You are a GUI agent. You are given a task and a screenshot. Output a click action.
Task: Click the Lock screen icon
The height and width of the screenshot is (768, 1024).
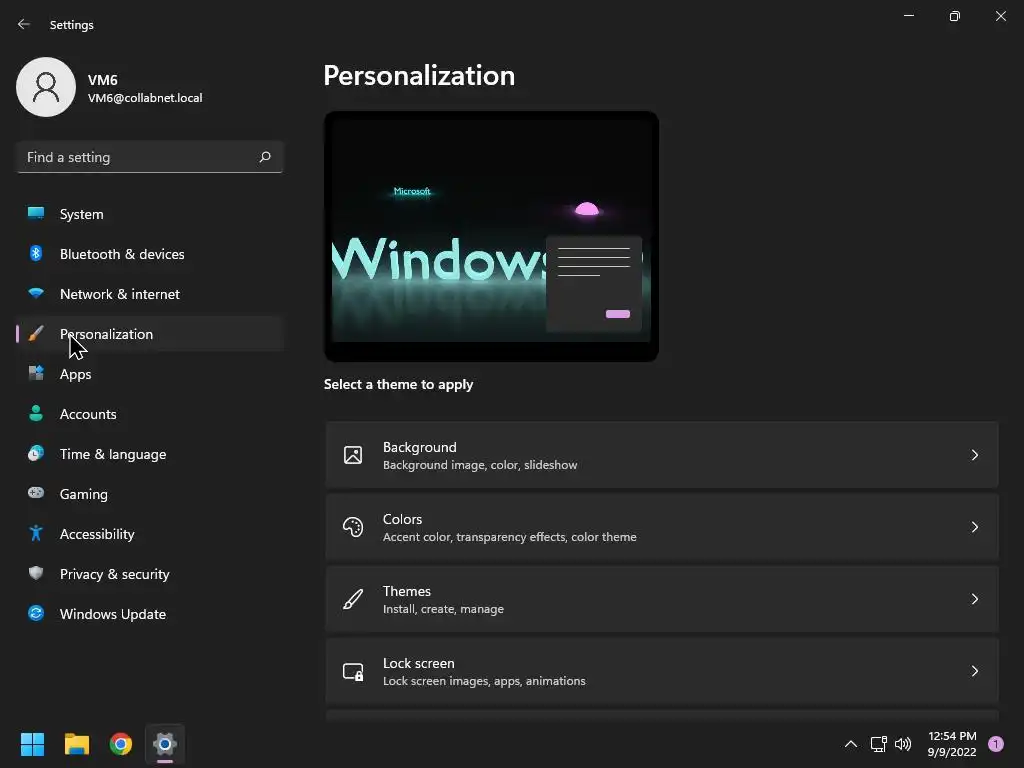tap(353, 671)
